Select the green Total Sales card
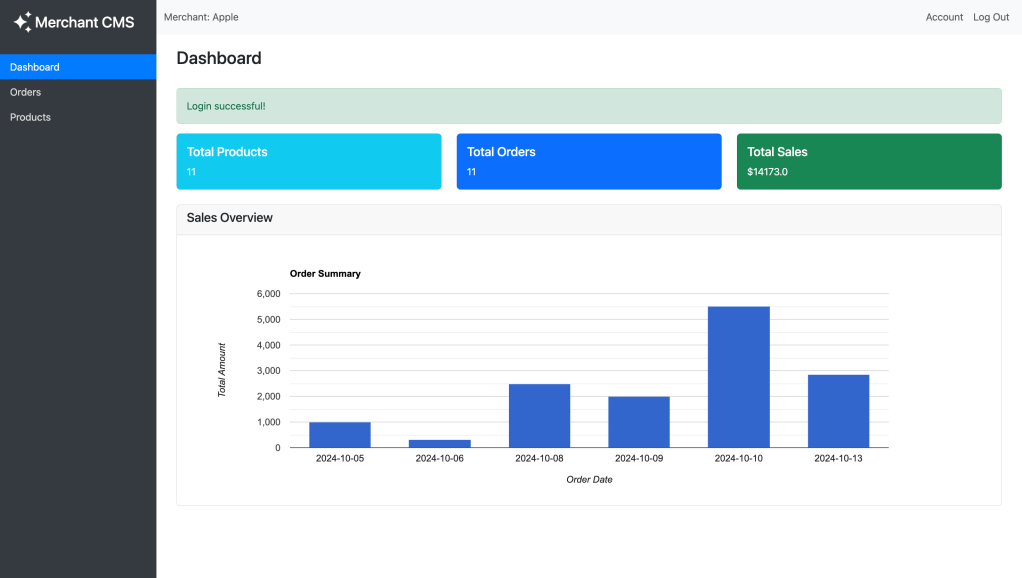Screen dimensions: 1022x578 (x=869, y=161)
